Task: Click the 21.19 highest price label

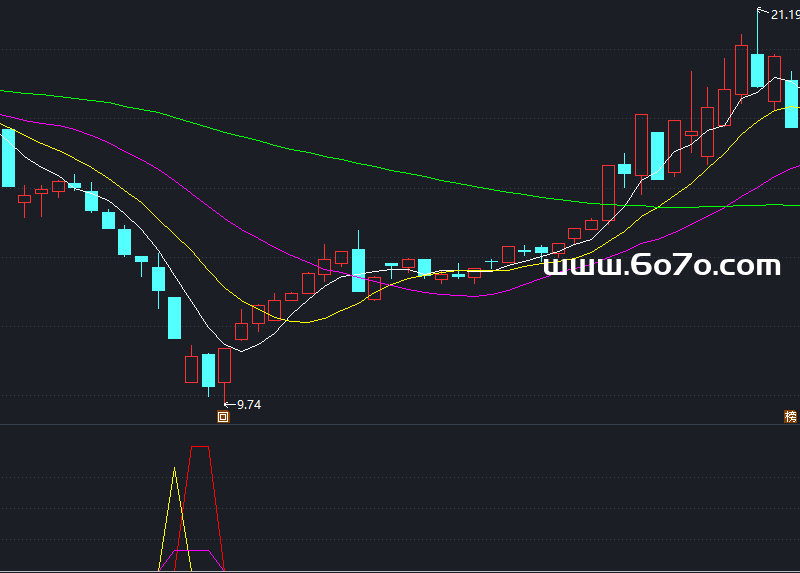Action: pos(785,15)
